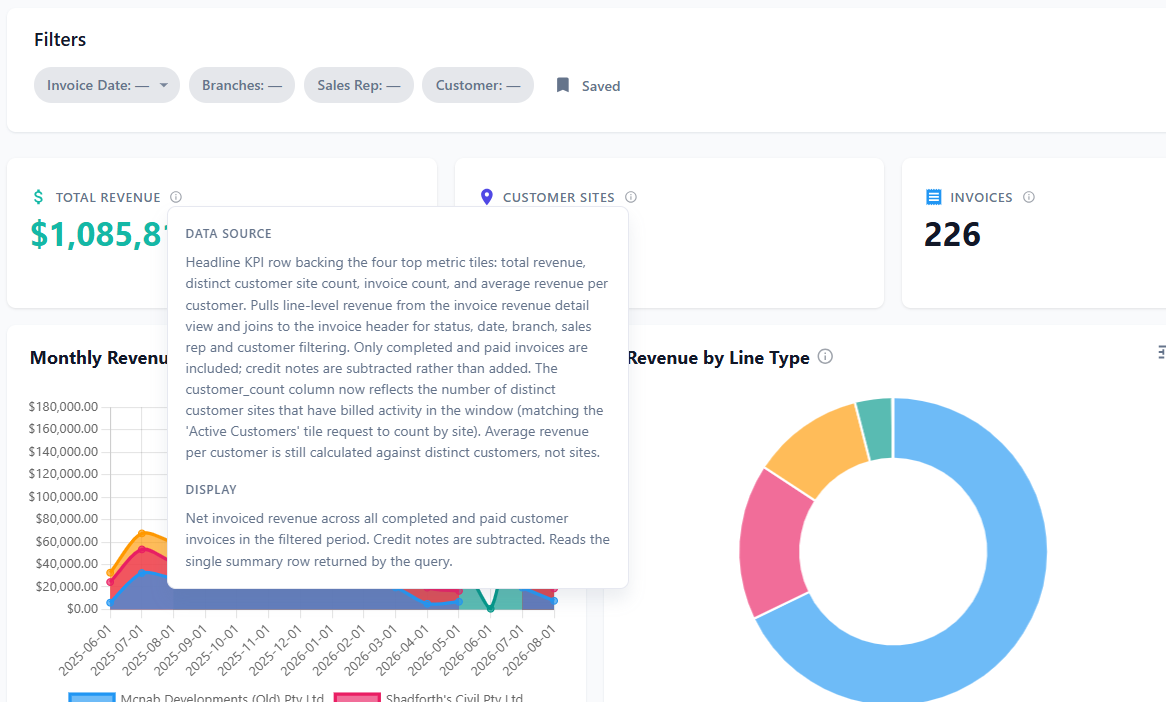Click the dollar sign Total Revenue icon
The height and width of the screenshot is (702, 1166).
39,197
